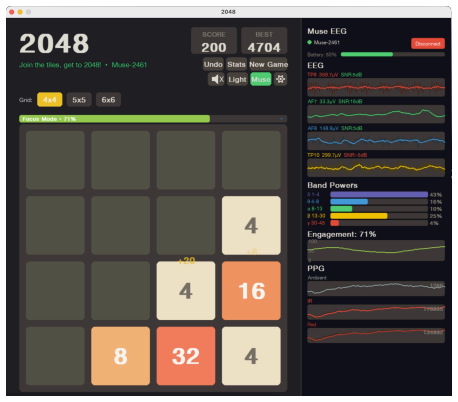458x402 pixels.
Task: Click the alpha band power bar
Action: 379,209
